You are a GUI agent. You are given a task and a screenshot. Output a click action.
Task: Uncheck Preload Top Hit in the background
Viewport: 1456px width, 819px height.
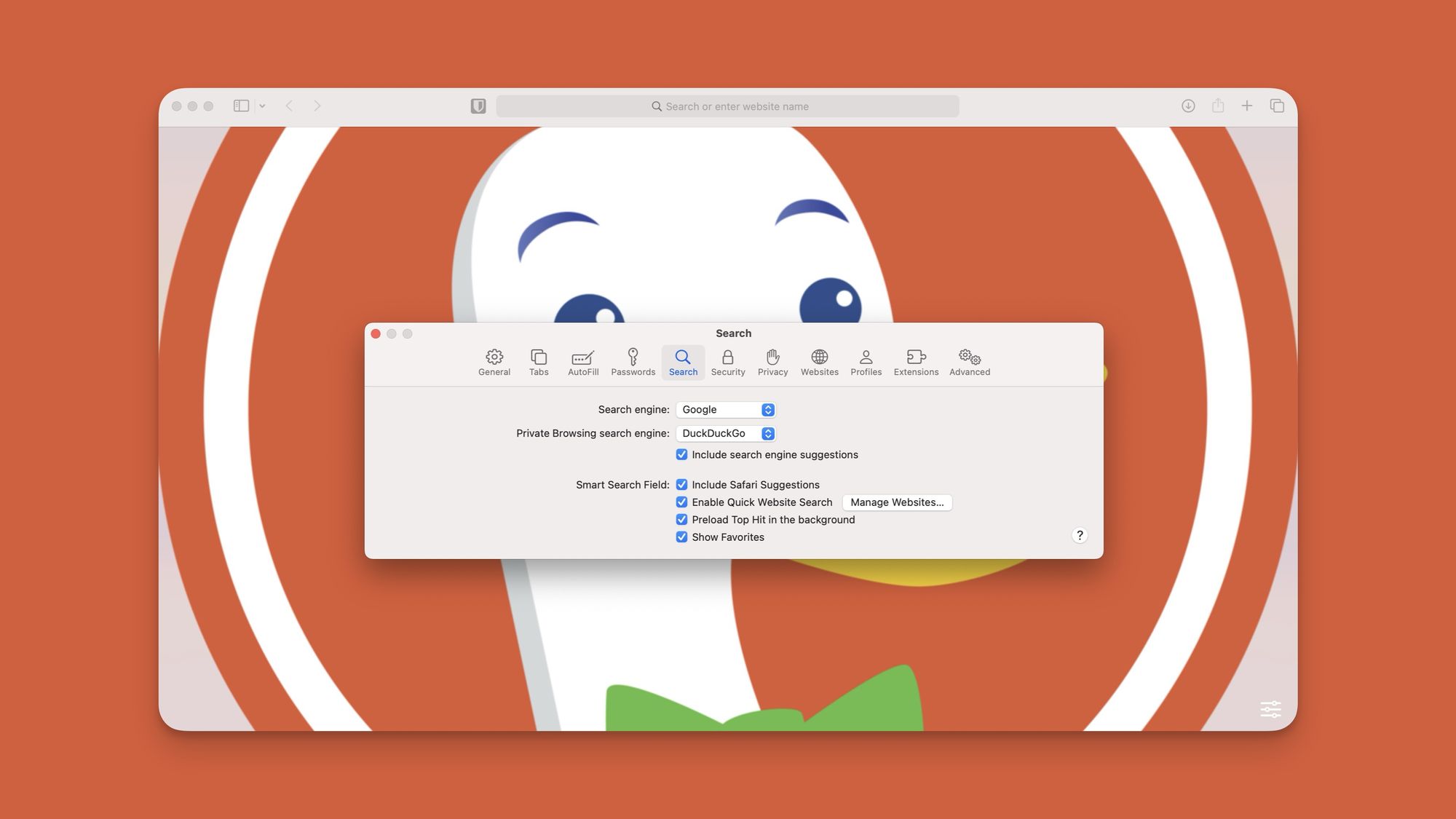pyautogui.click(x=681, y=519)
